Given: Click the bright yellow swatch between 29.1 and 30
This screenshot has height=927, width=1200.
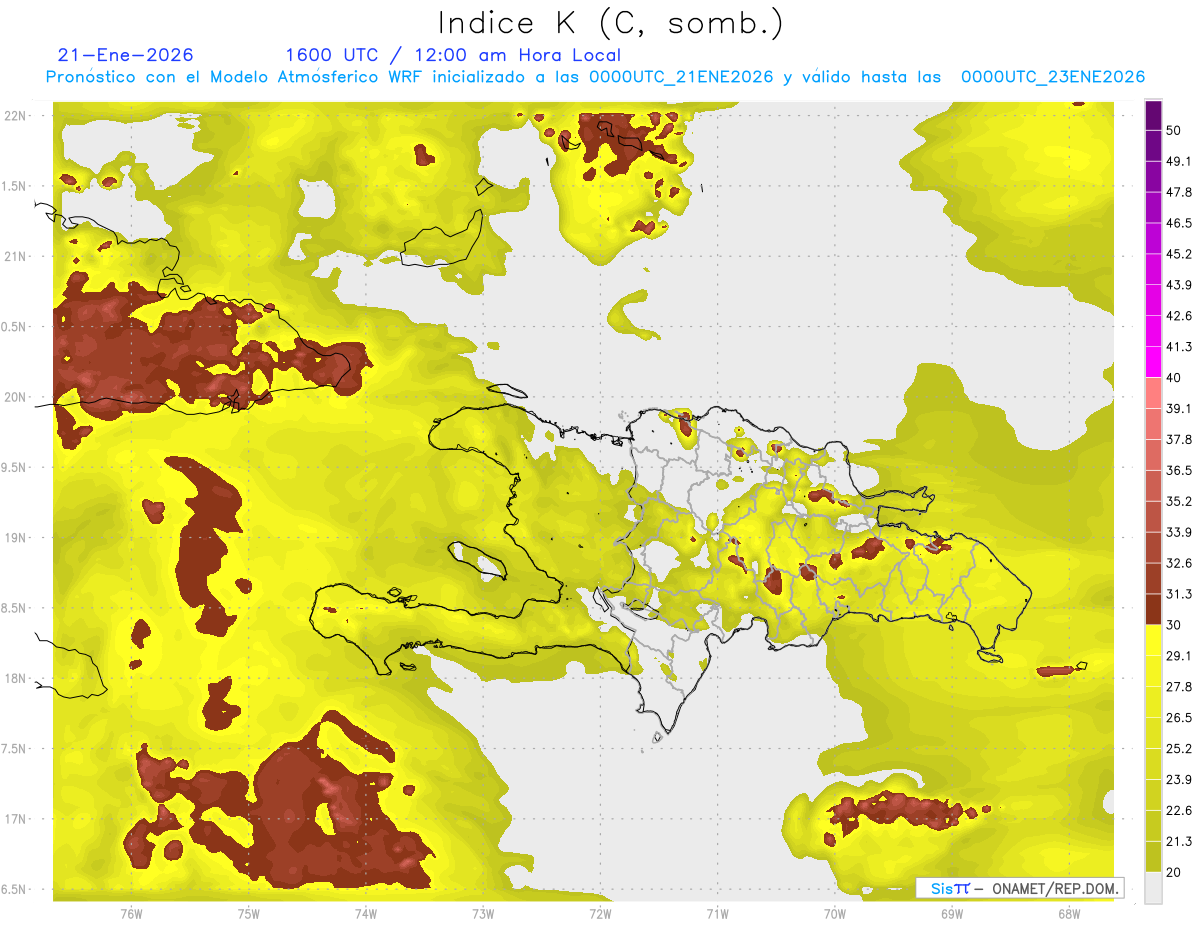Looking at the screenshot, I should 1153,640.
